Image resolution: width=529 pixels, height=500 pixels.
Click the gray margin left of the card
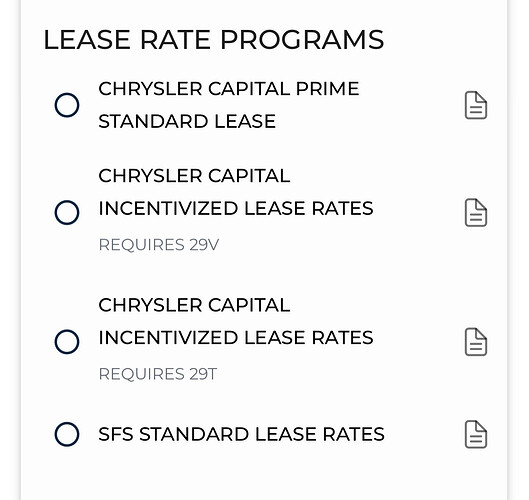tap(10, 250)
